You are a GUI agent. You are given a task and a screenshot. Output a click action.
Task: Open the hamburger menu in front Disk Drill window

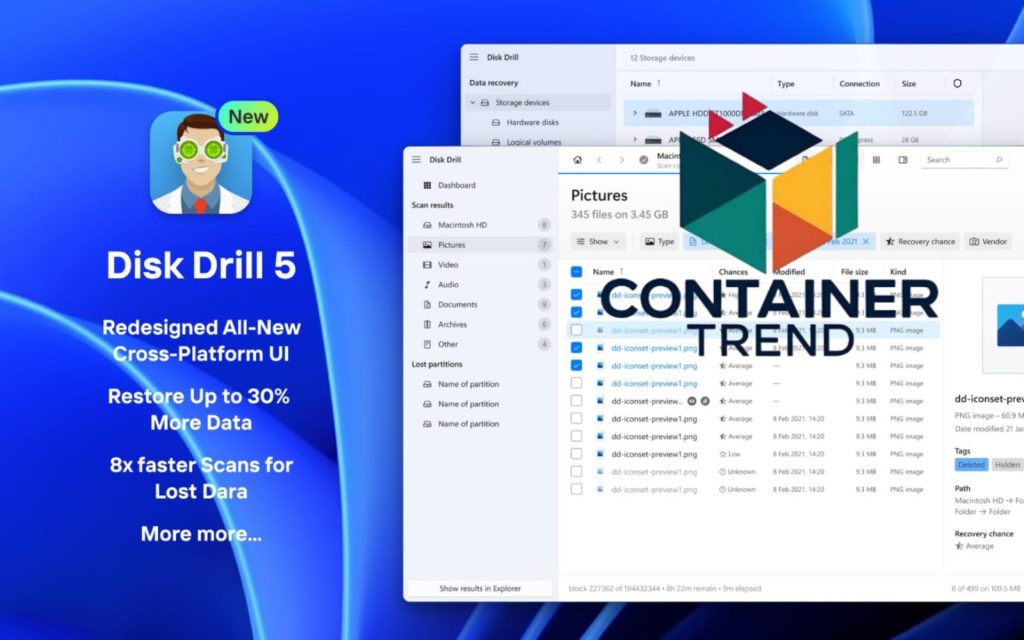click(416, 159)
